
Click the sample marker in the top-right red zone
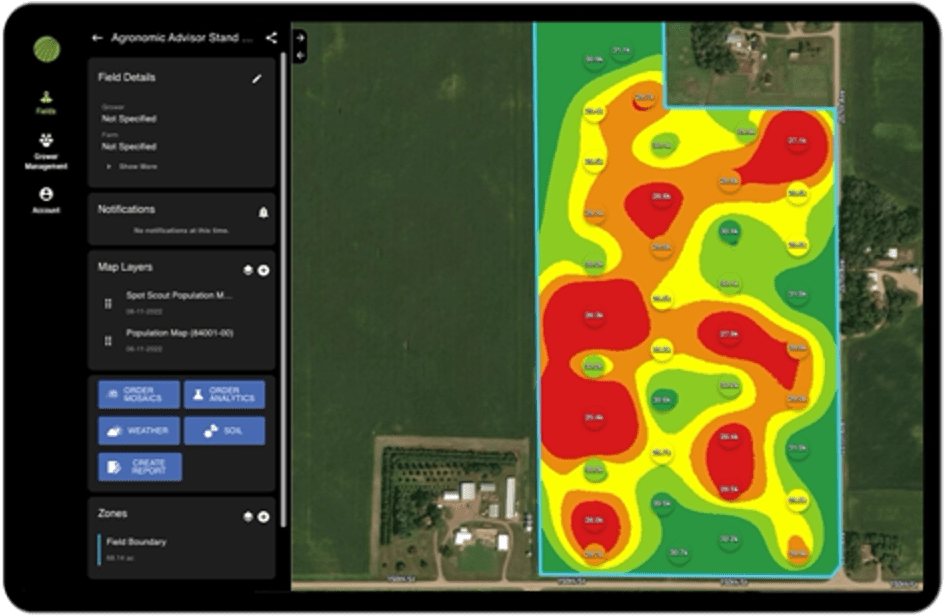(x=797, y=142)
